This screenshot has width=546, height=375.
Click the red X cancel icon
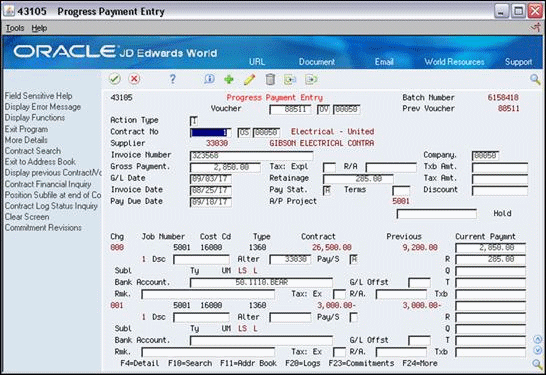coord(134,79)
